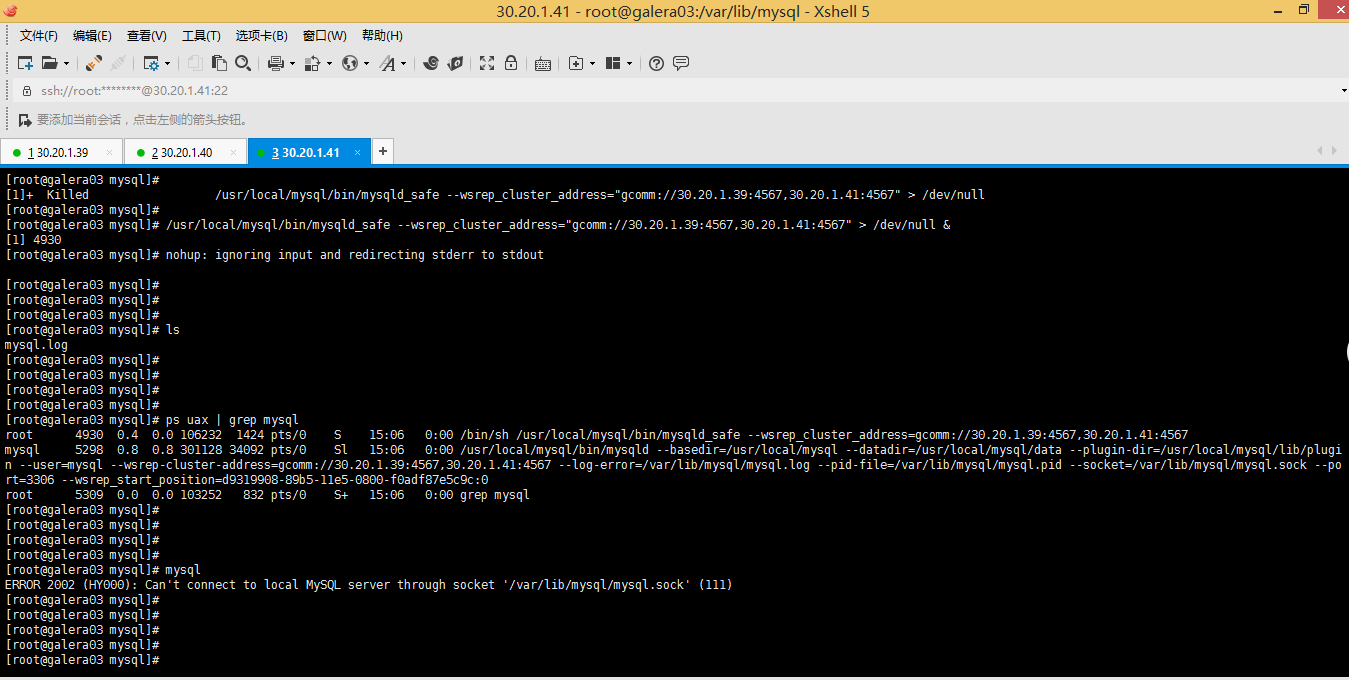Screen dimensions: 1349x680
Task: Open the 工具(T) menu
Action: tap(201, 36)
